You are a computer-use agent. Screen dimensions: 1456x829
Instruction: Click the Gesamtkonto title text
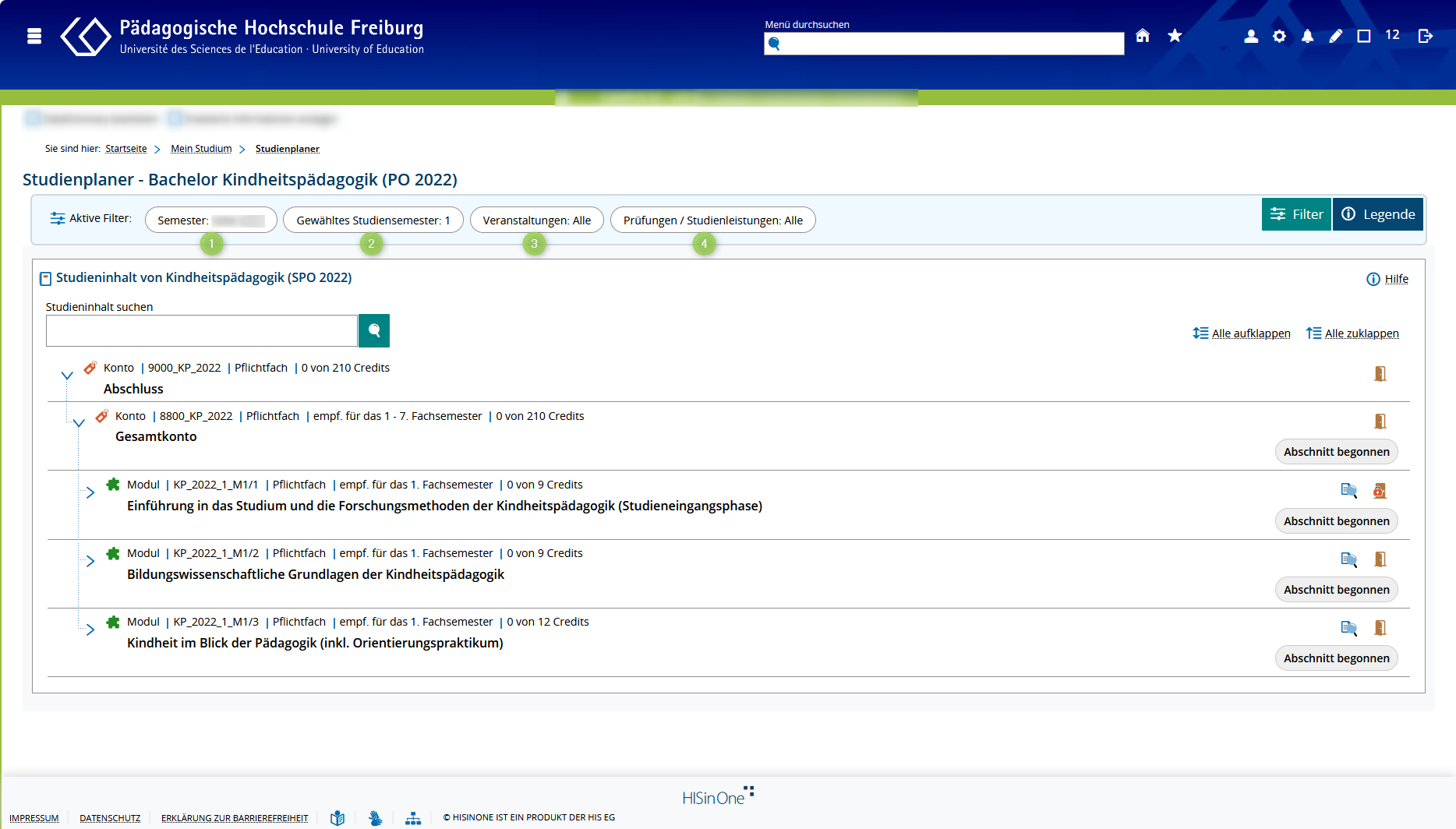156,436
